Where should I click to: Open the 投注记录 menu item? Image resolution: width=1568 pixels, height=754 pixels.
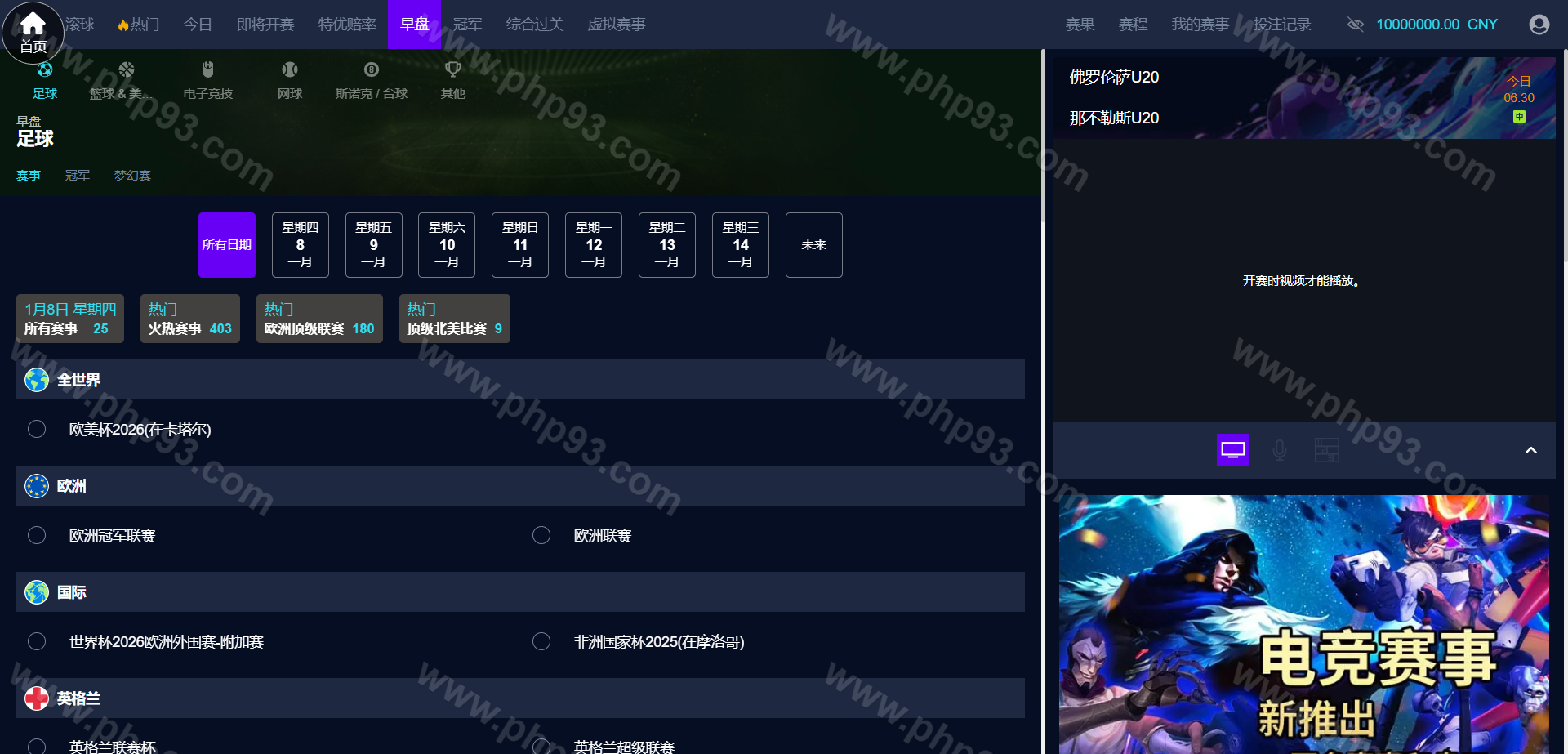click(1281, 25)
